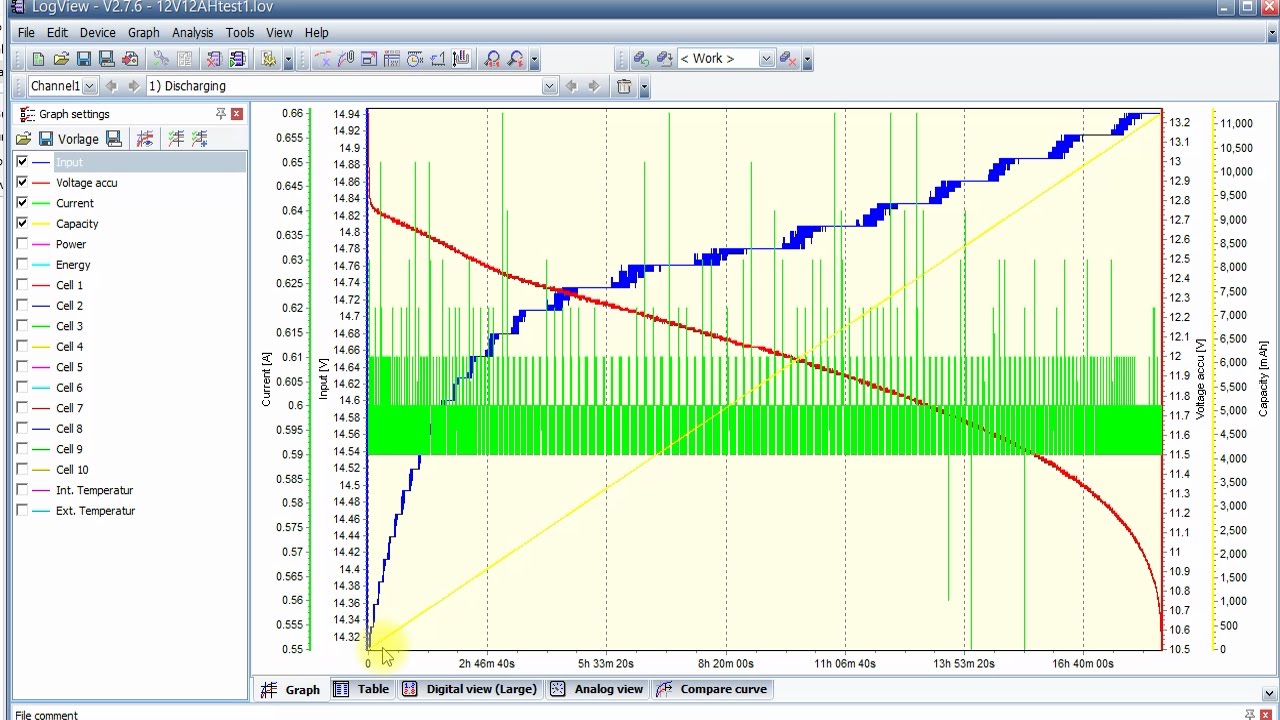Open the Tools menu
This screenshot has height=720, width=1280.
coord(240,33)
